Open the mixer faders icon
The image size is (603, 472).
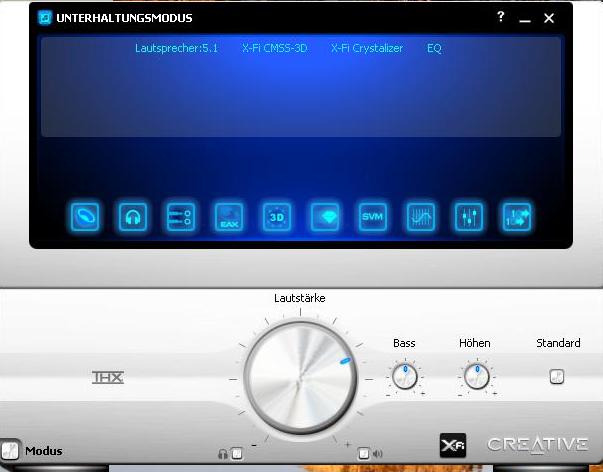click(x=469, y=217)
